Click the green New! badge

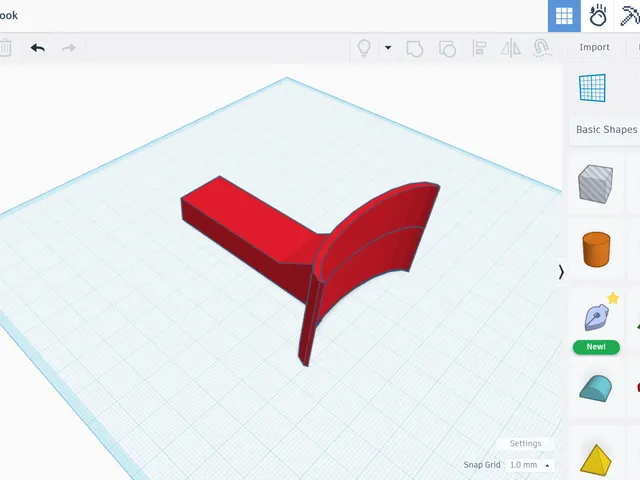tap(596, 347)
